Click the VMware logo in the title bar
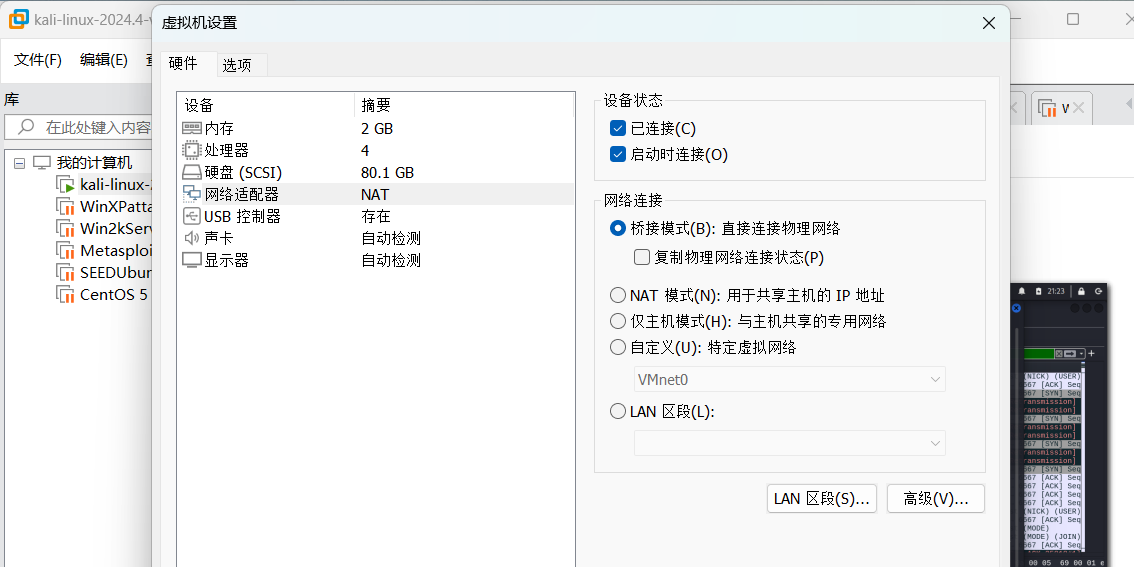The image size is (1134, 567). (x=19, y=19)
